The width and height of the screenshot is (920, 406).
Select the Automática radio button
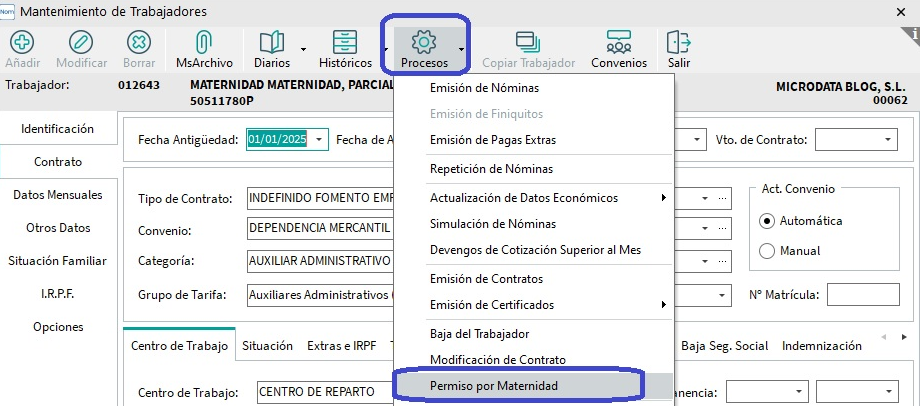click(x=768, y=220)
